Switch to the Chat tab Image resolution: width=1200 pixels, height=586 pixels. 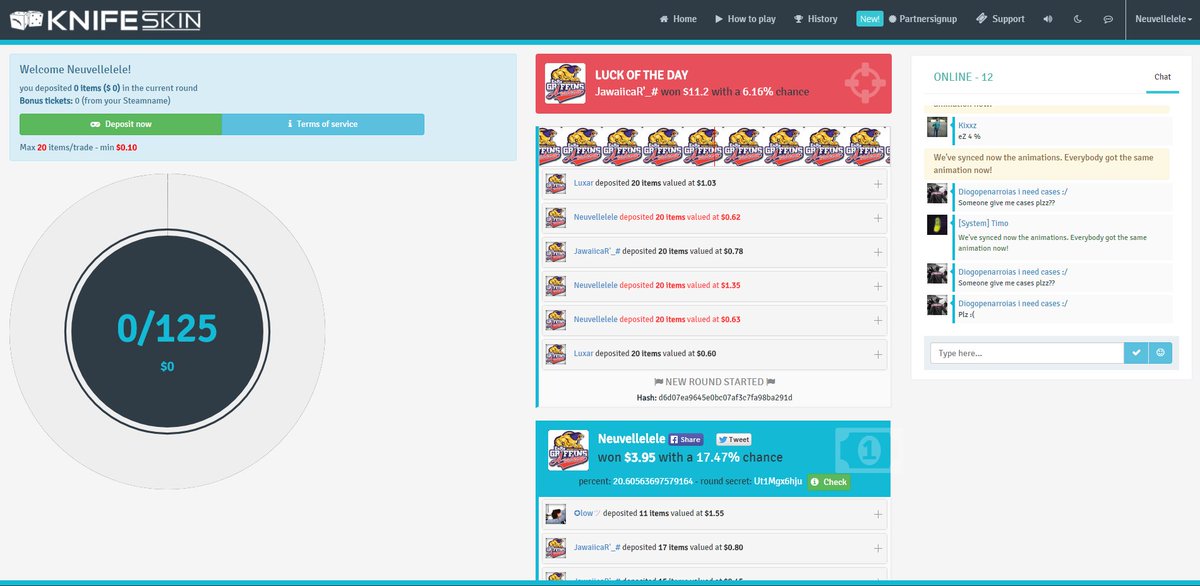tap(1162, 77)
